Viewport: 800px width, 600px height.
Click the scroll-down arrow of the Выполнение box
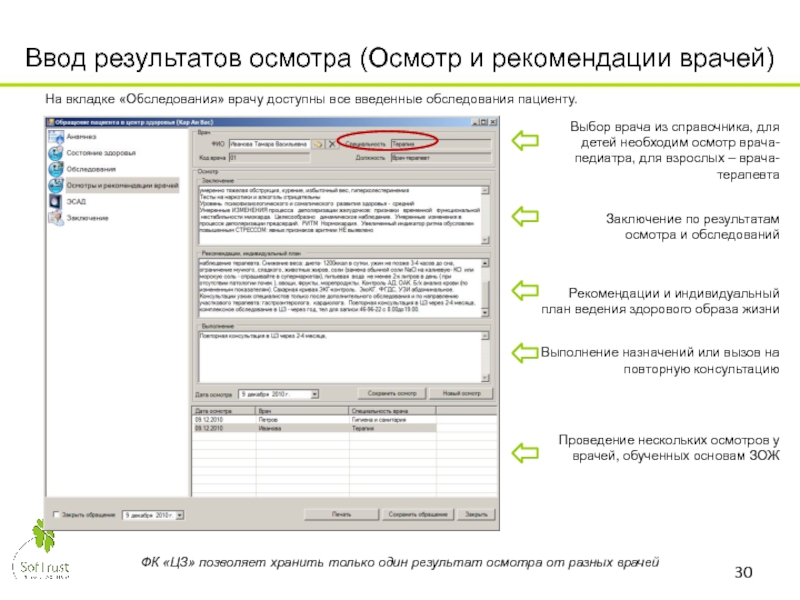pos(485,378)
